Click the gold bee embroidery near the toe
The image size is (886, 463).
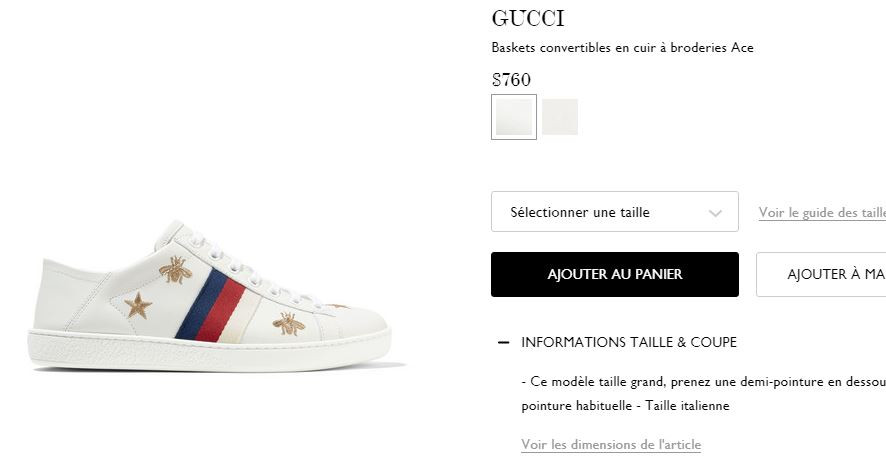click(289, 323)
